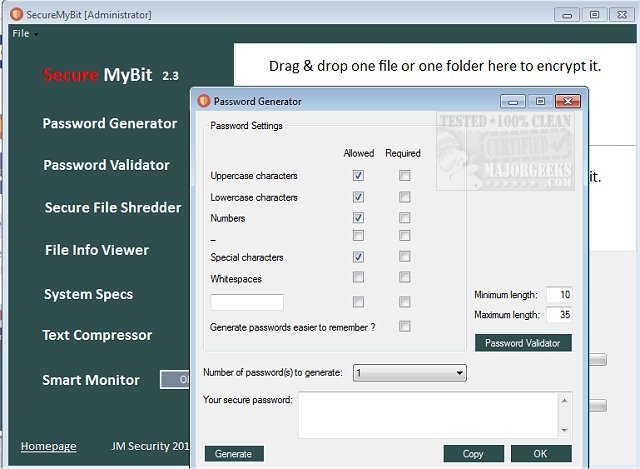Click the Generate button
The width and height of the screenshot is (640, 469).
point(234,453)
